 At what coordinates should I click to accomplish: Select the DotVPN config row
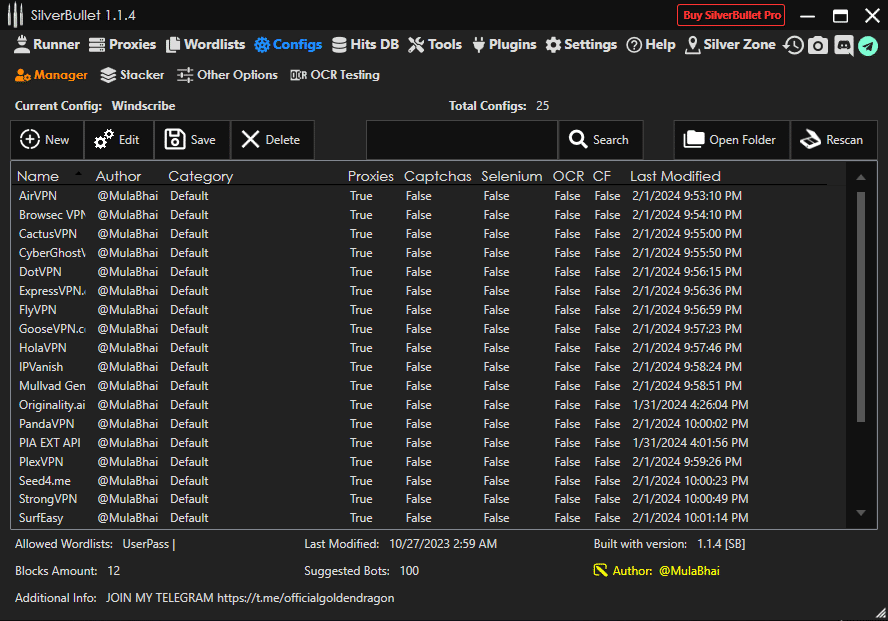[430, 272]
